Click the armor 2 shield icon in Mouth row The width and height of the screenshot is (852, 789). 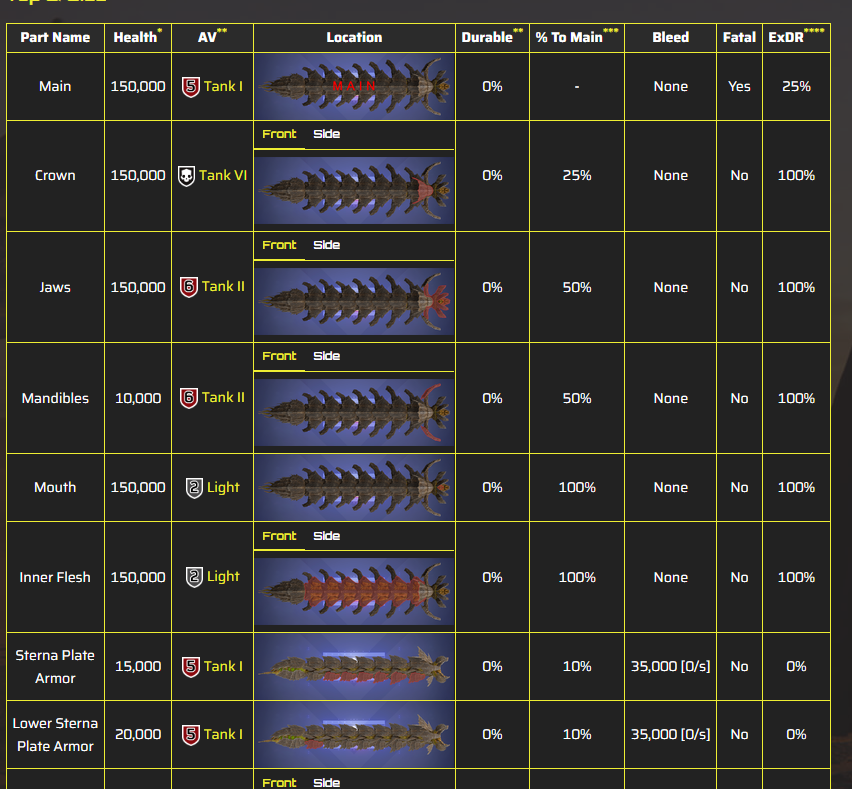194,487
